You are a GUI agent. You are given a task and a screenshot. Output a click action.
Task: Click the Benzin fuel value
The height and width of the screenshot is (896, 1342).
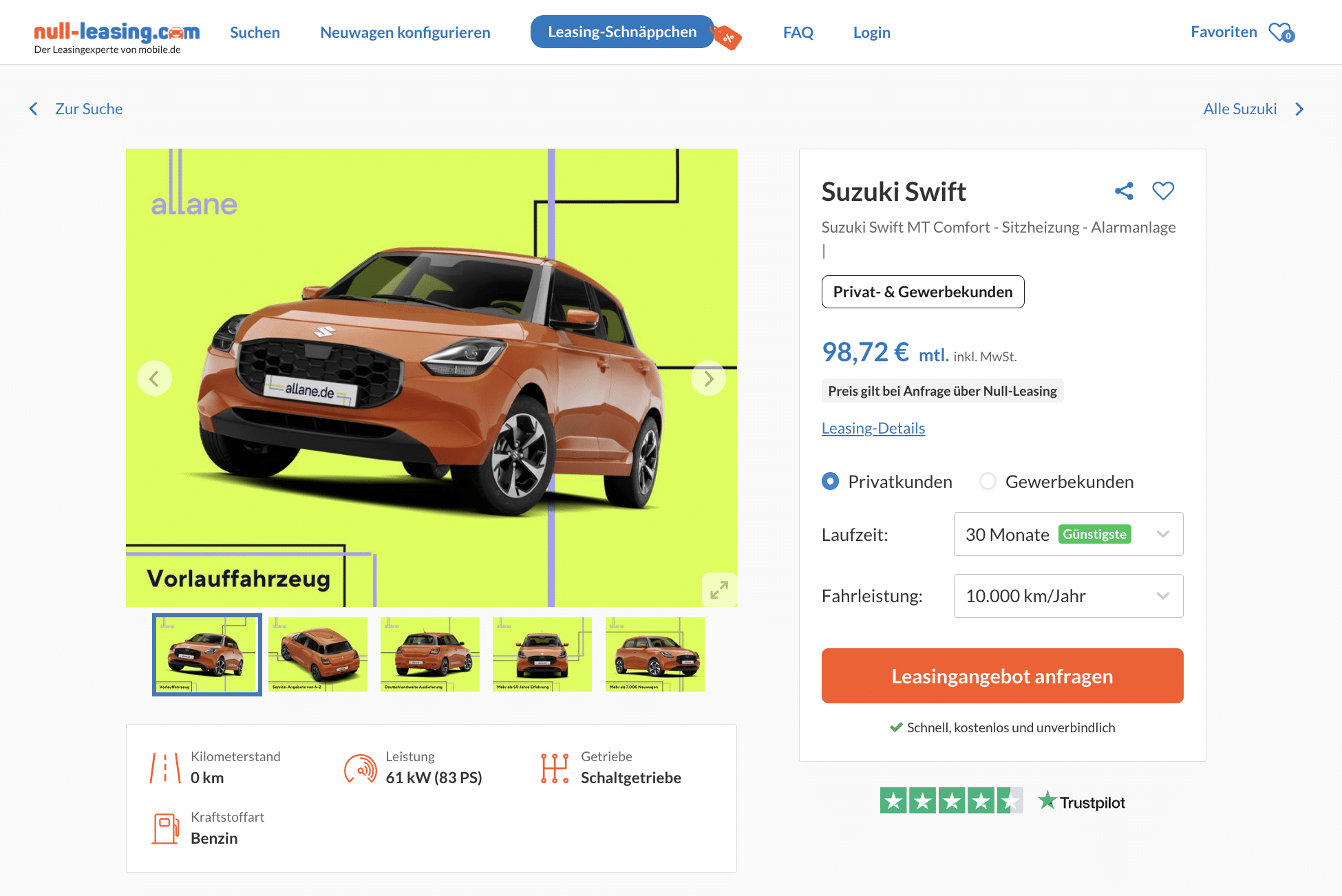tap(214, 838)
